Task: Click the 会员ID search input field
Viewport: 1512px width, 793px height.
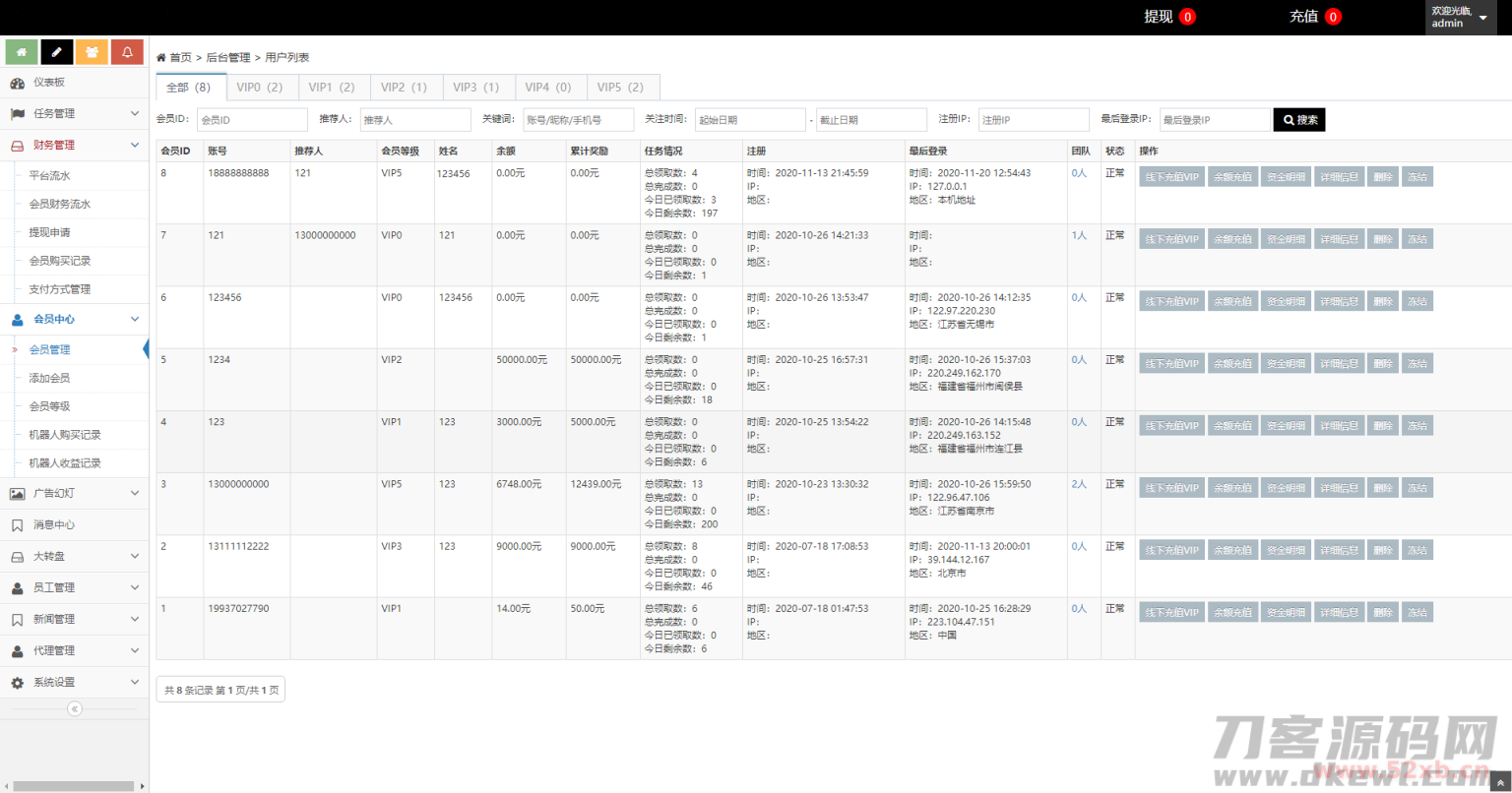Action: [x=252, y=119]
